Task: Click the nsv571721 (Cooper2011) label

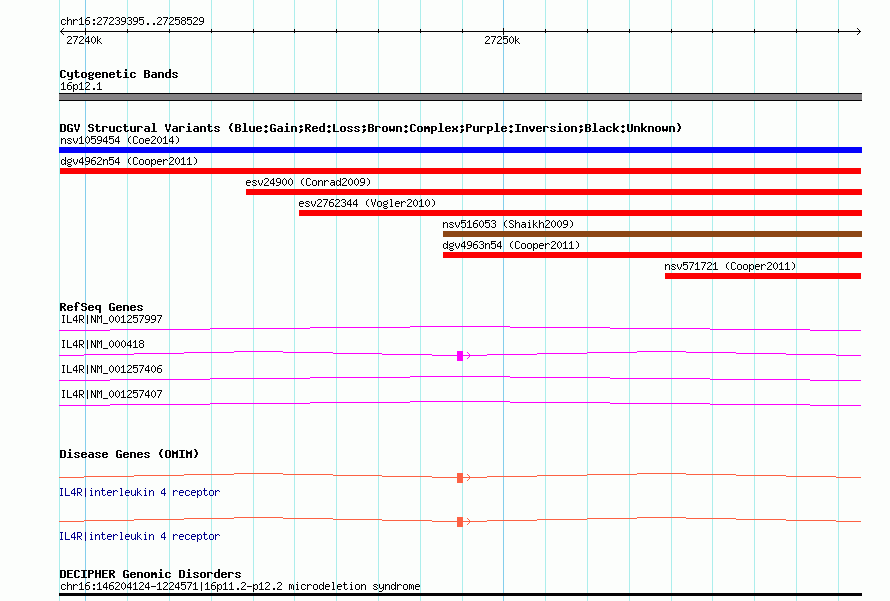Action: [731, 266]
